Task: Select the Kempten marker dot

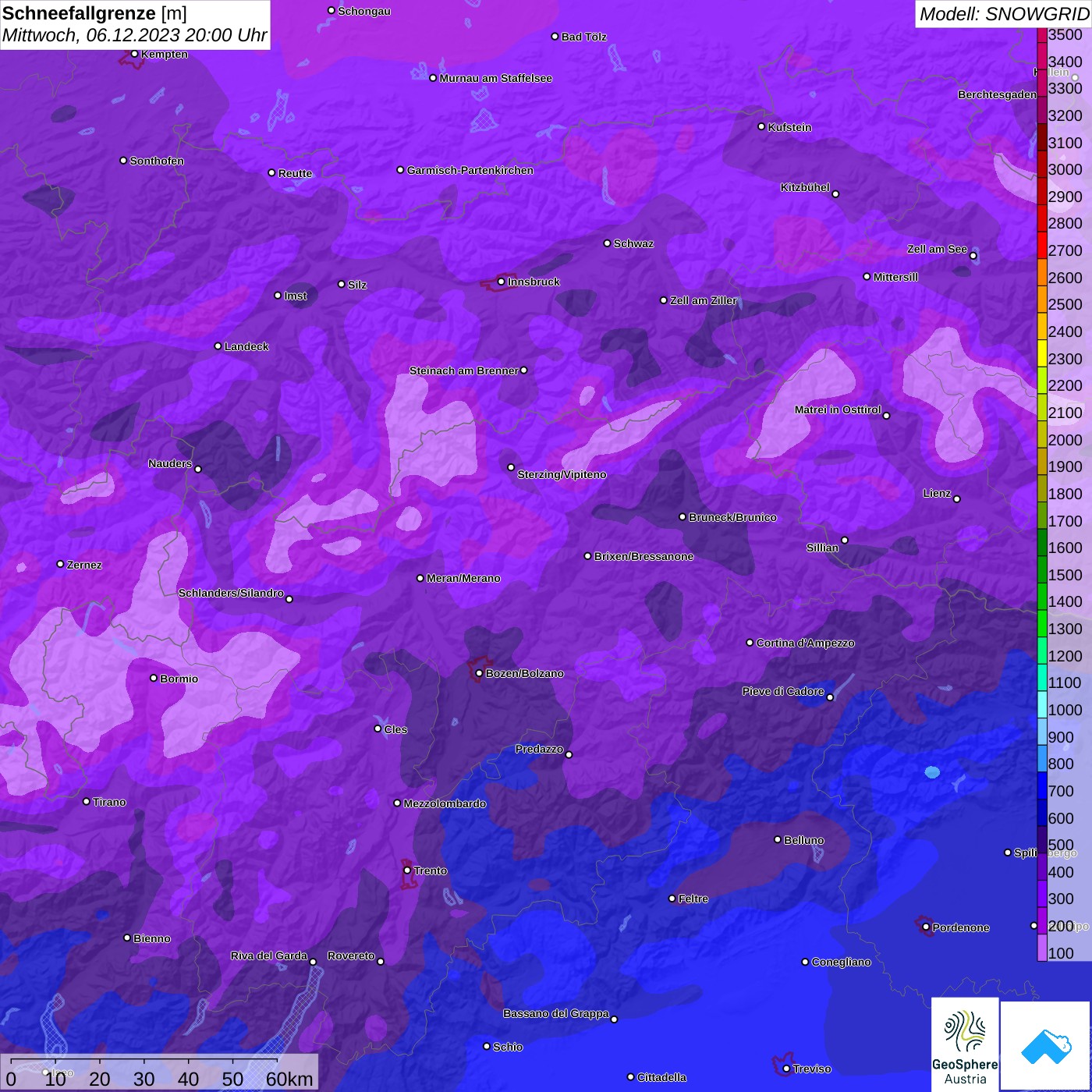Action: coord(134,54)
